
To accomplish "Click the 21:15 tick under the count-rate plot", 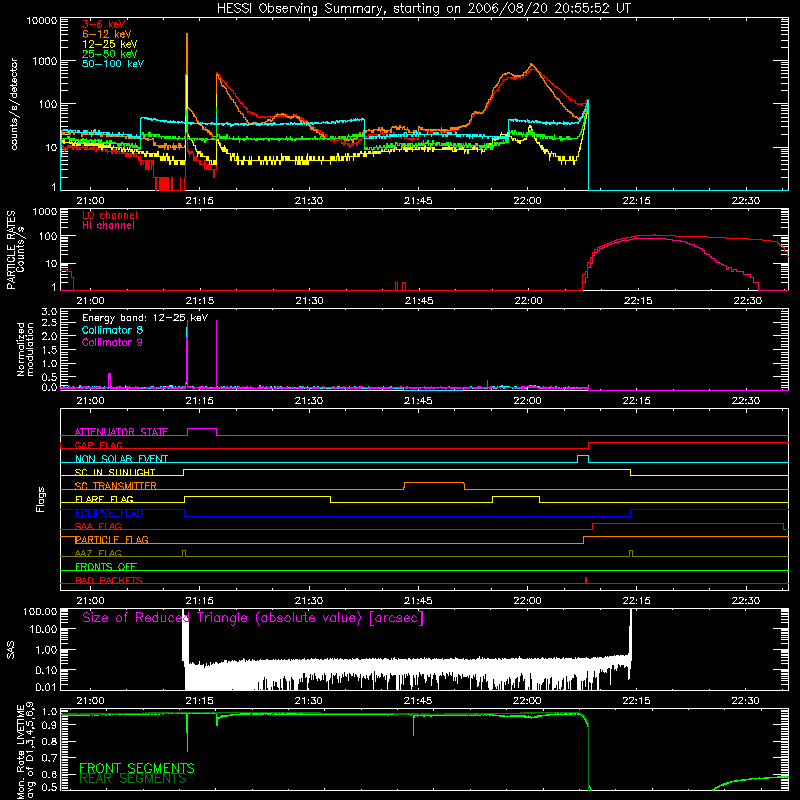I will coord(199,201).
